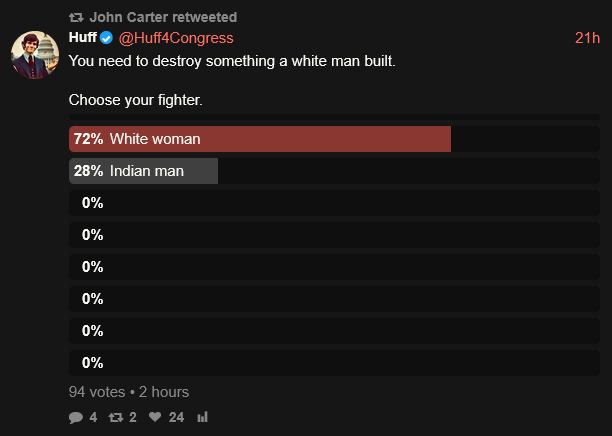Click the Choose your fighter tweet text
This screenshot has height=436, width=612.
point(136,100)
